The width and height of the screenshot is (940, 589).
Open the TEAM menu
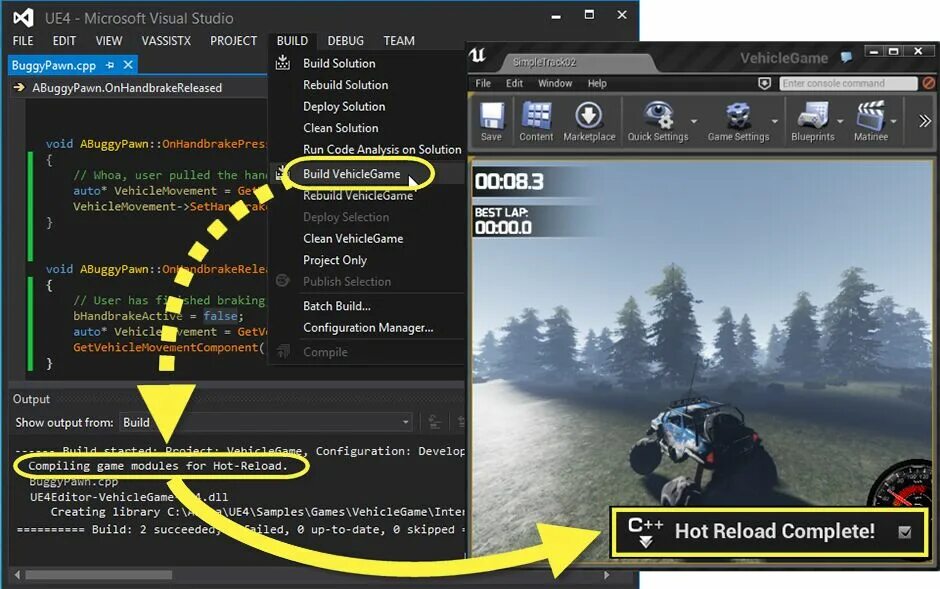point(399,41)
